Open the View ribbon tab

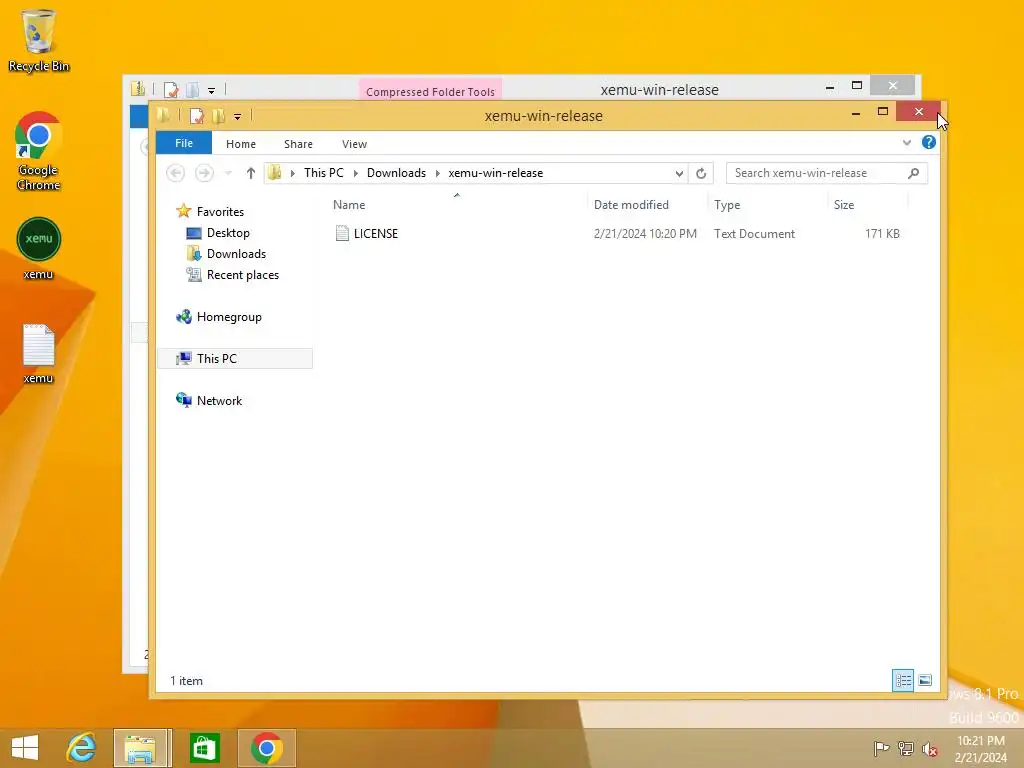click(354, 144)
